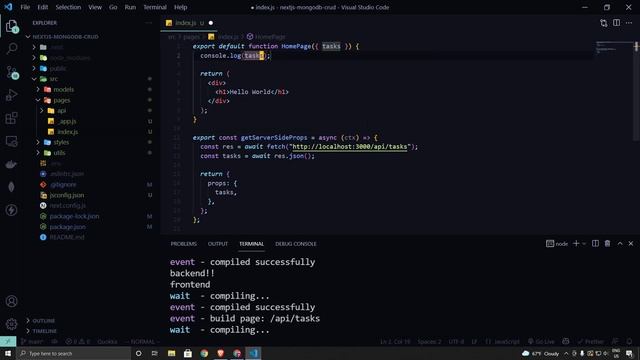Open the Run and Debug view
Screen dimensions: 640x360
[x=11, y=95]
